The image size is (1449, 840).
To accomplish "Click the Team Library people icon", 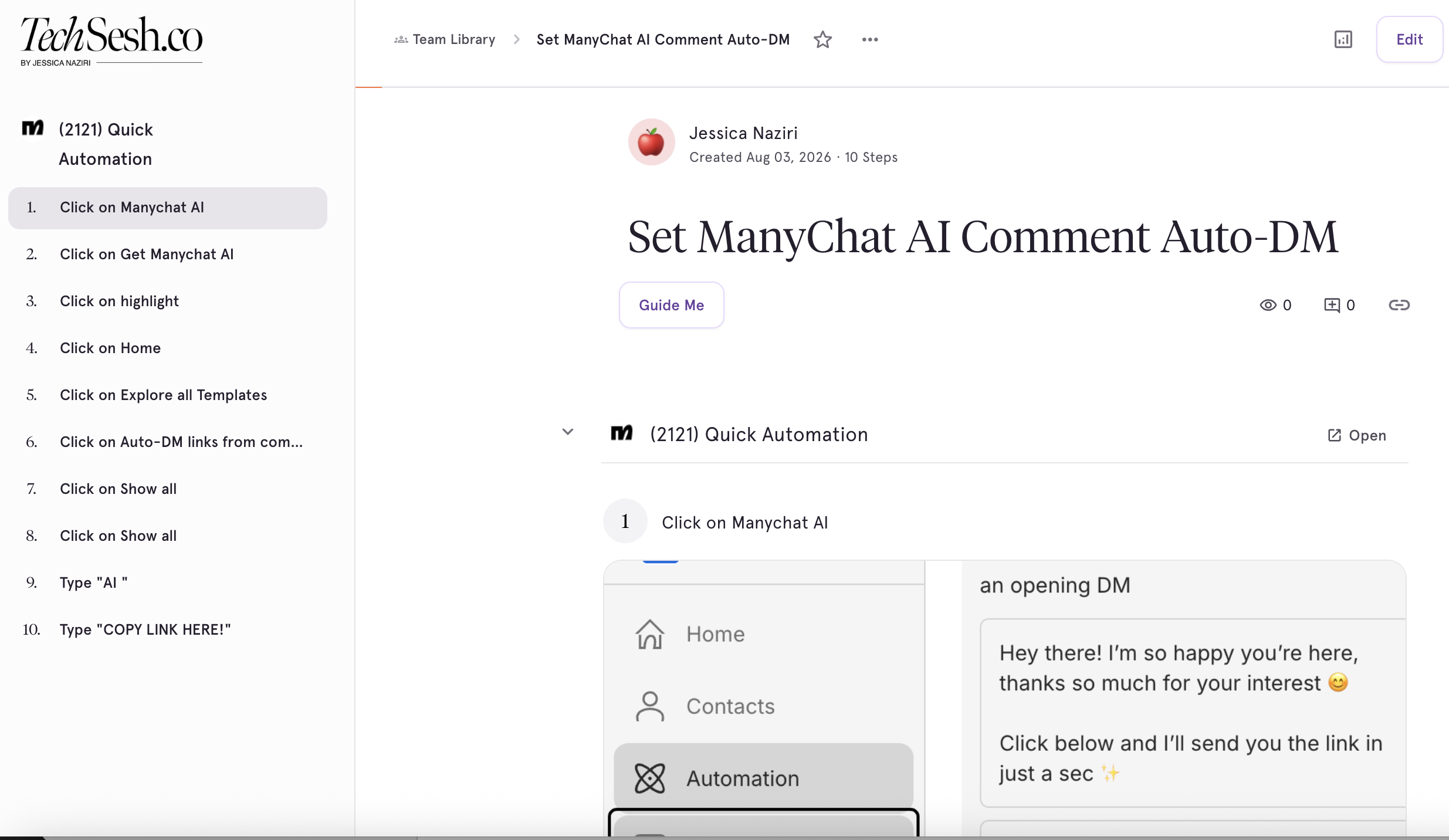I will click(x=401, y=39).
